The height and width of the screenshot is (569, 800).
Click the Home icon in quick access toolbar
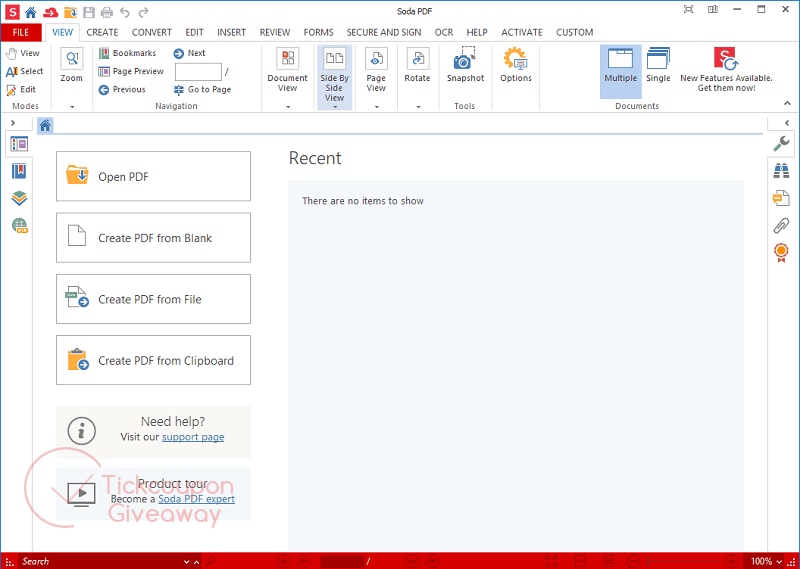tap(31, 12)
